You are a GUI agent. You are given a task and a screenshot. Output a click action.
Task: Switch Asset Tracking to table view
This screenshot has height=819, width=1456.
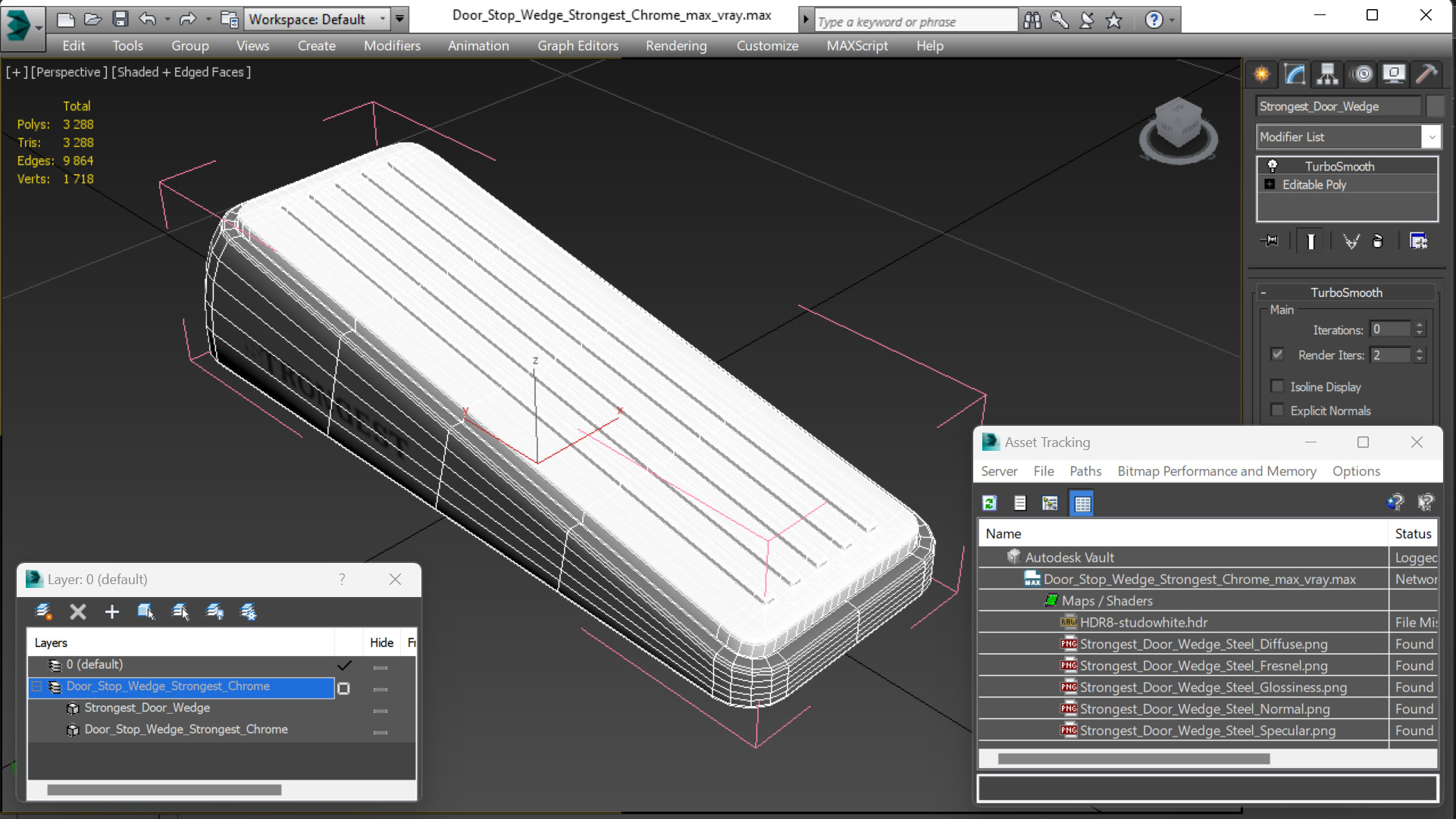(x=1082, y=503)
